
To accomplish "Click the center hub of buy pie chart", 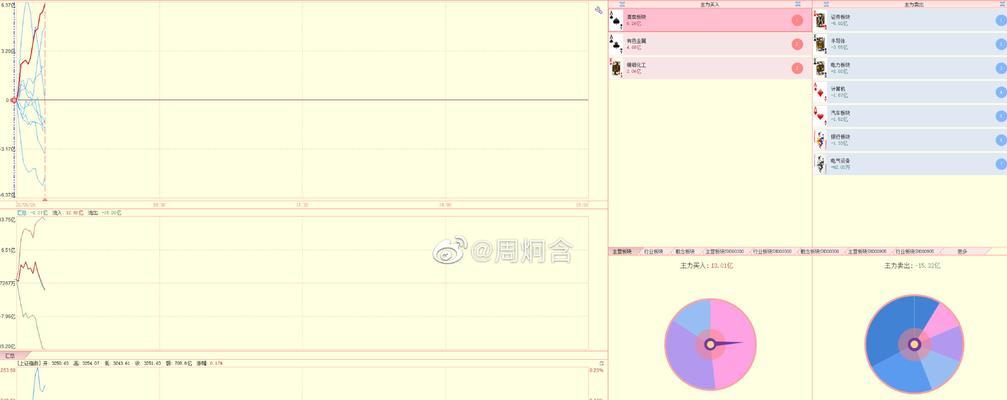I will pyautogui.click(x=710, y=344).
